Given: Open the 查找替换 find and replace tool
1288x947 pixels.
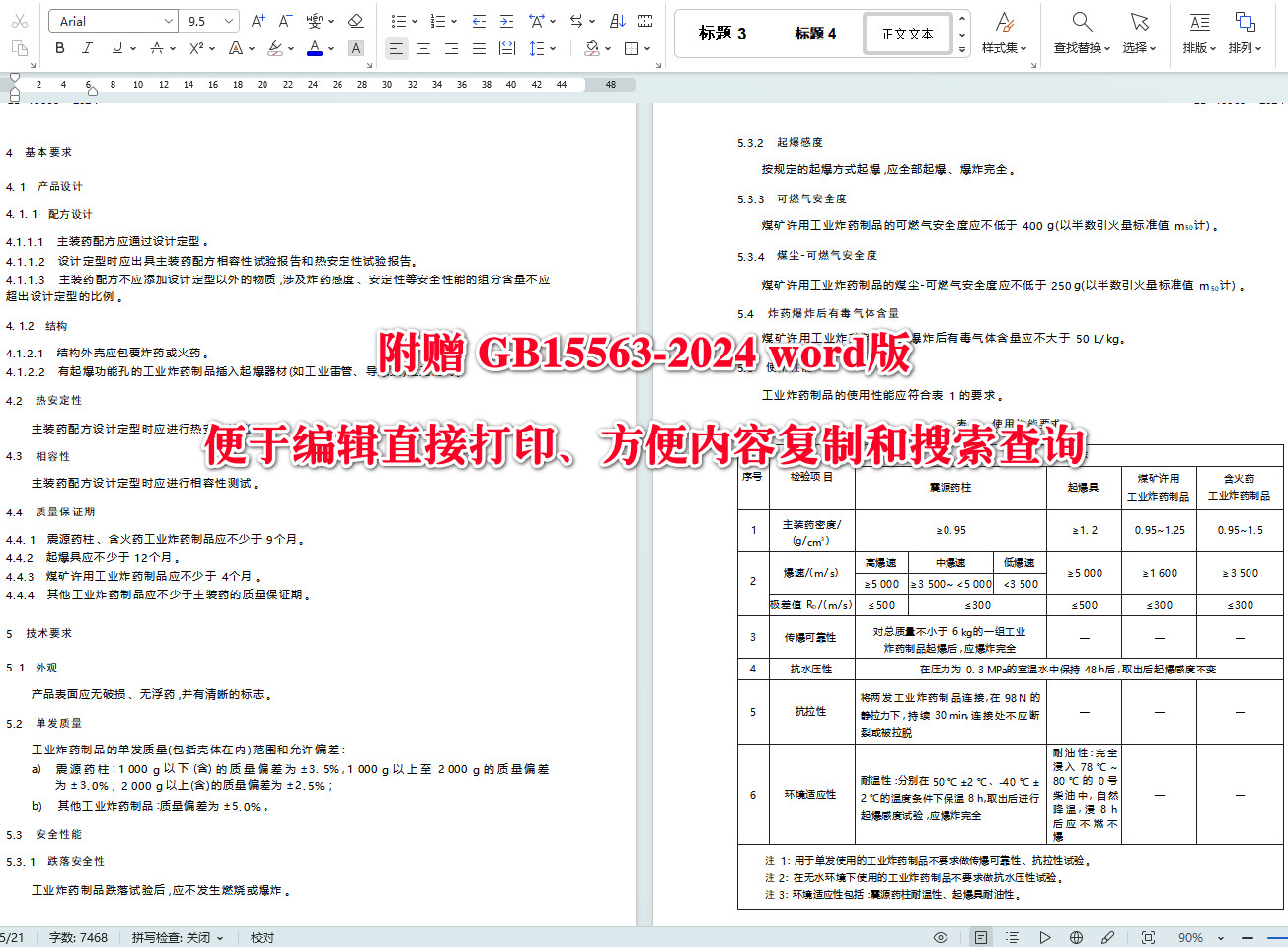Looking at the screenshot, I should (x=1082, y=33).
